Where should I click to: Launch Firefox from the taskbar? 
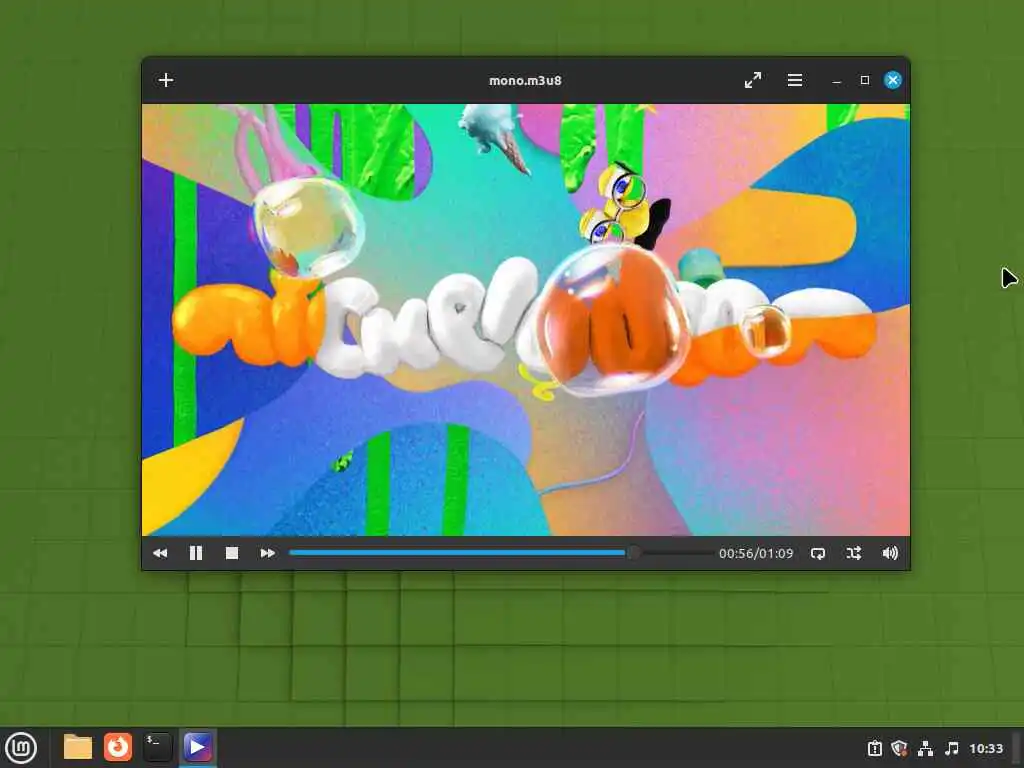tap(118, 747)
